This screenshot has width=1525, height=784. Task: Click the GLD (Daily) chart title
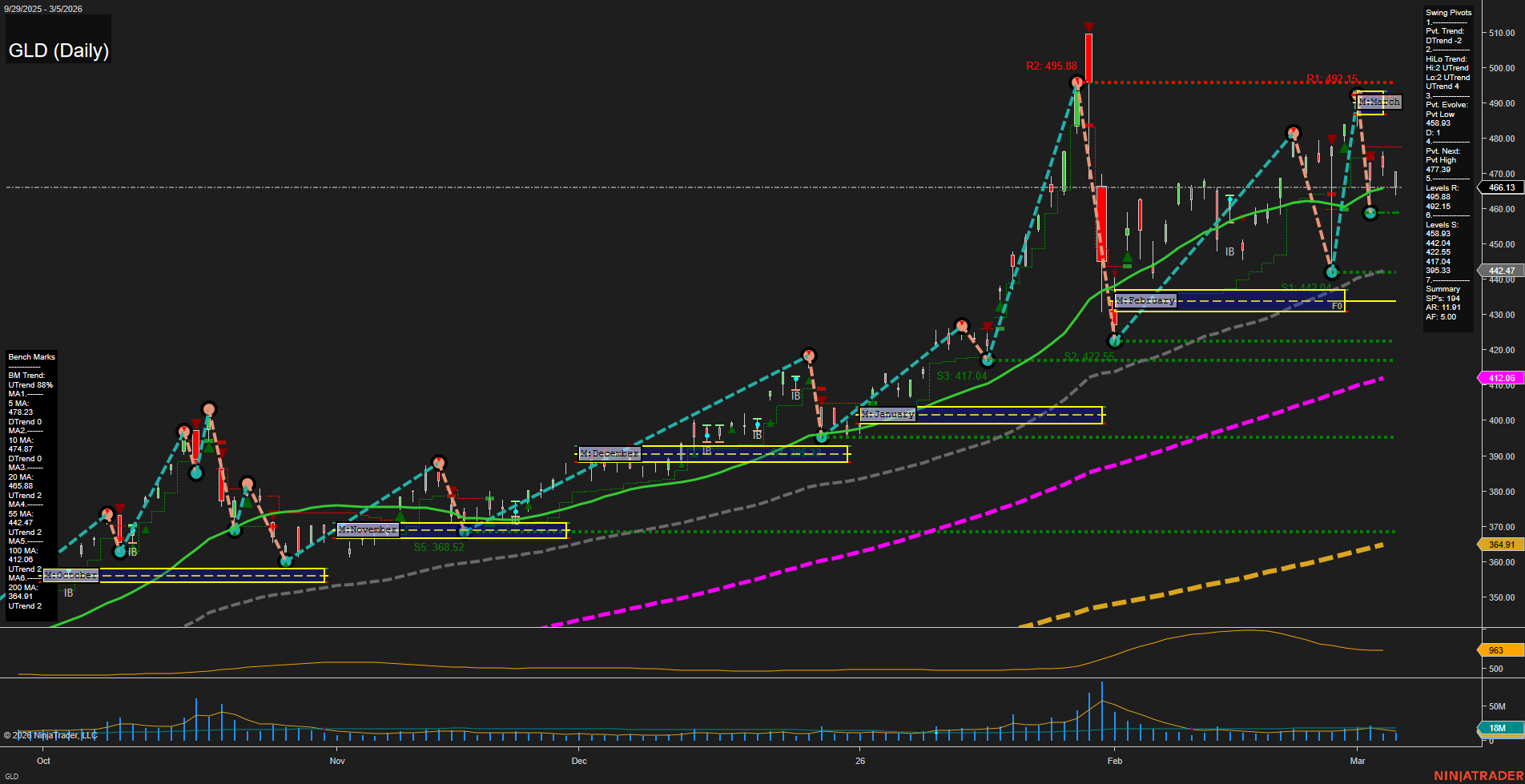coord(58,50)
